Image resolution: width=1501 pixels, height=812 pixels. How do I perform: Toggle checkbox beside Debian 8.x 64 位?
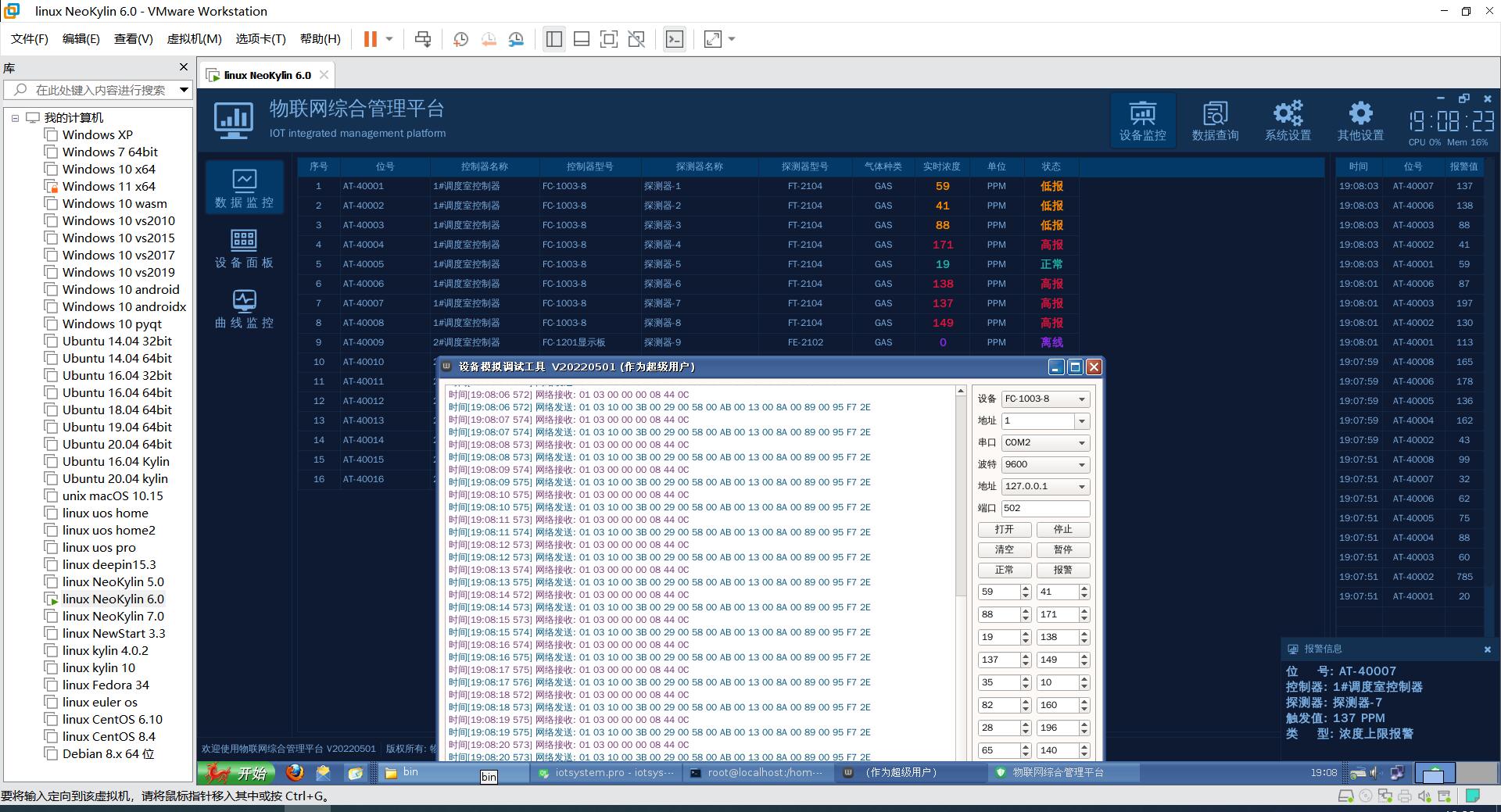point(52,754)
